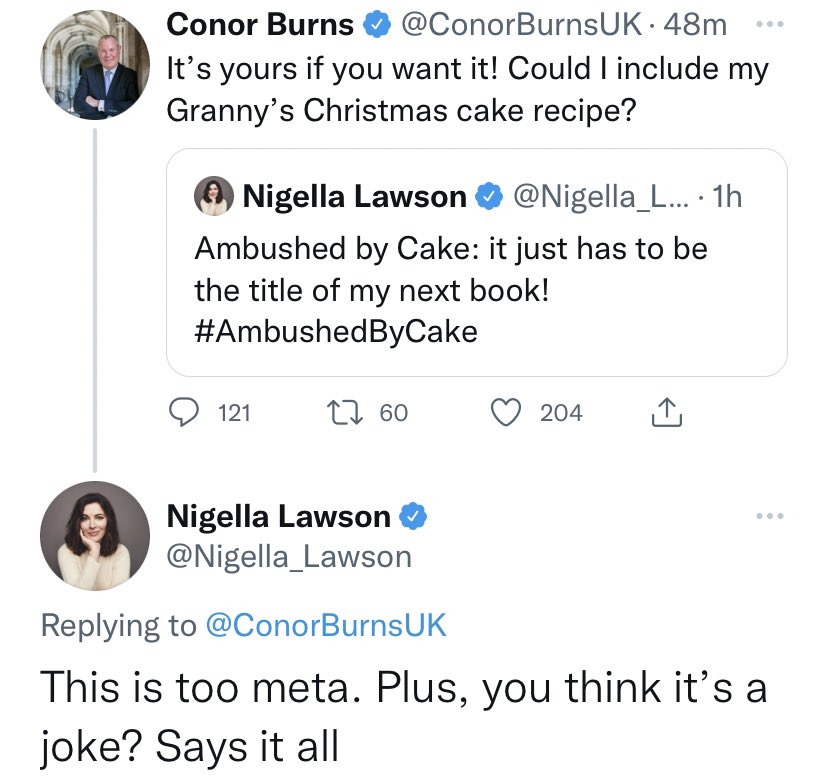Click the @ConorBurnsUK mention link in reply
Viewport: 827px width, 783px height.
325,625
